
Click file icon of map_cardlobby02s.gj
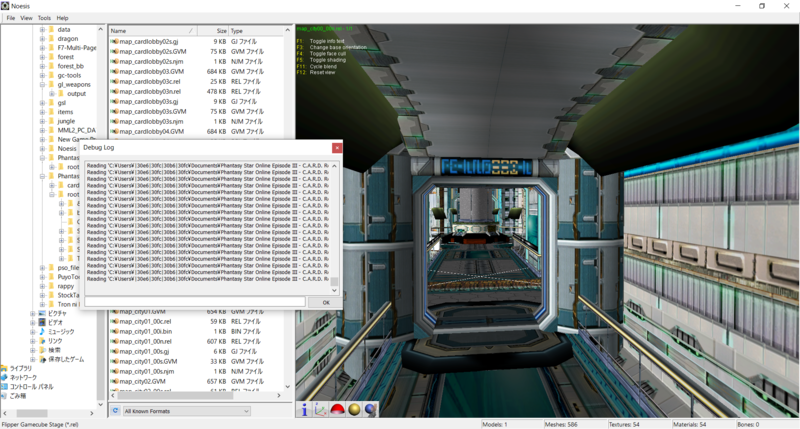pos(115,42)
